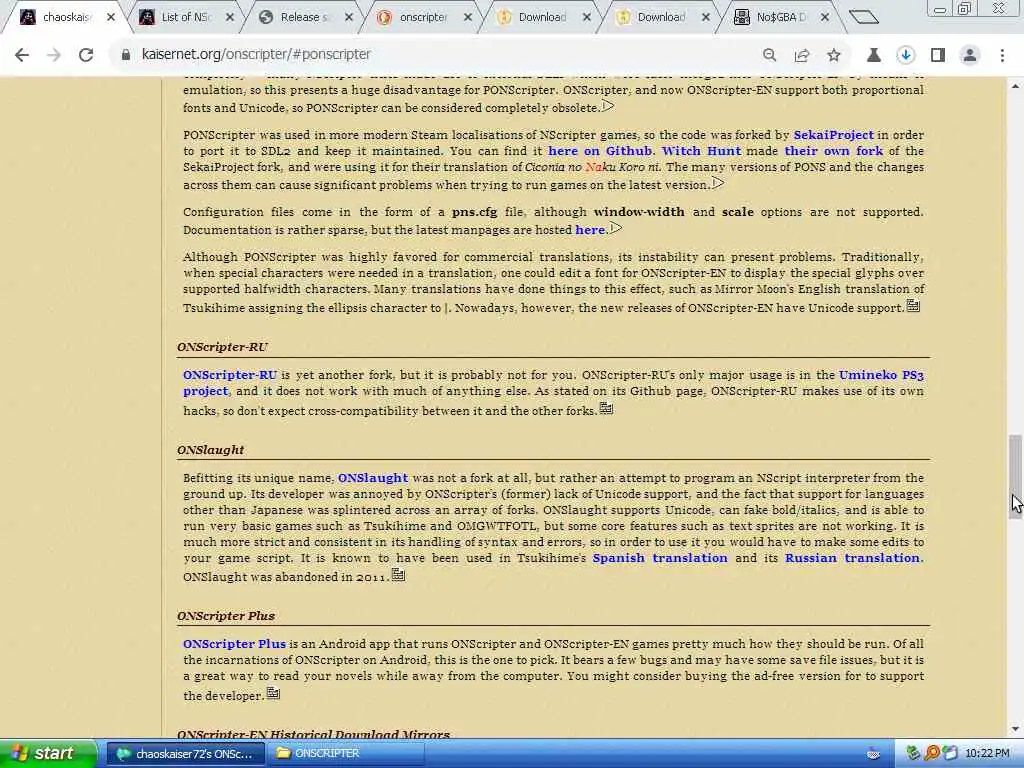
Task: Open the ONSlaught link
Action: [x=373, y=478]
